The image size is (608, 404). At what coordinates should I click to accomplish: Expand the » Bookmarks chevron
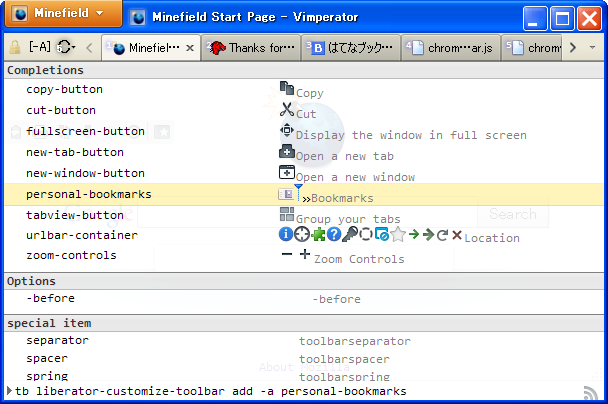[306, 199]
